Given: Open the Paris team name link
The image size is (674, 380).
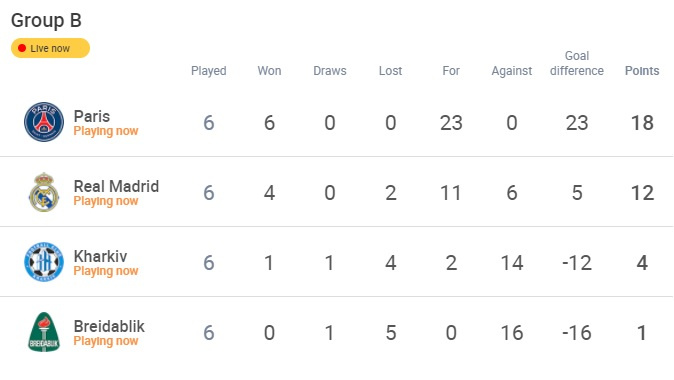Looking at the screenshot, I should pyautogui.click(x=92, y=116).
